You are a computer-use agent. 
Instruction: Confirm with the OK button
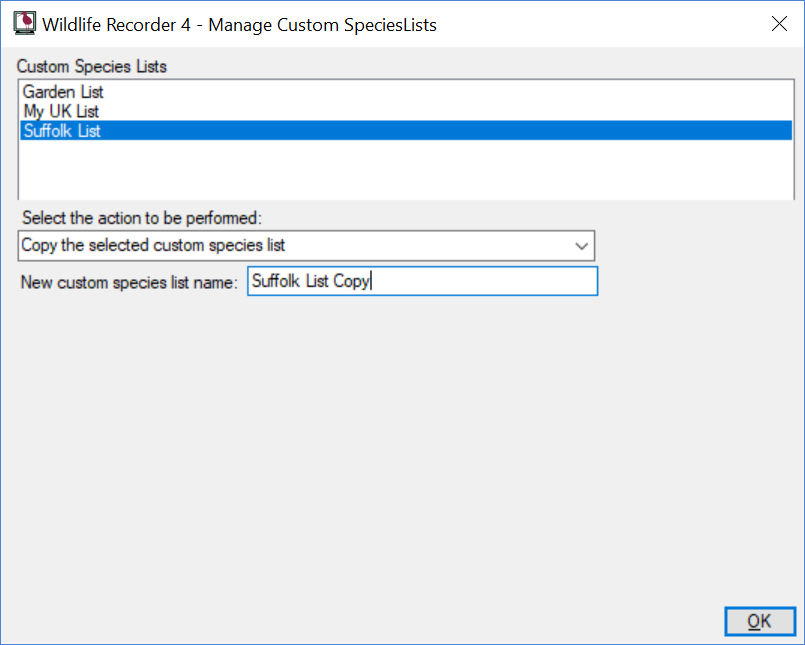click(x=760, y=621)
